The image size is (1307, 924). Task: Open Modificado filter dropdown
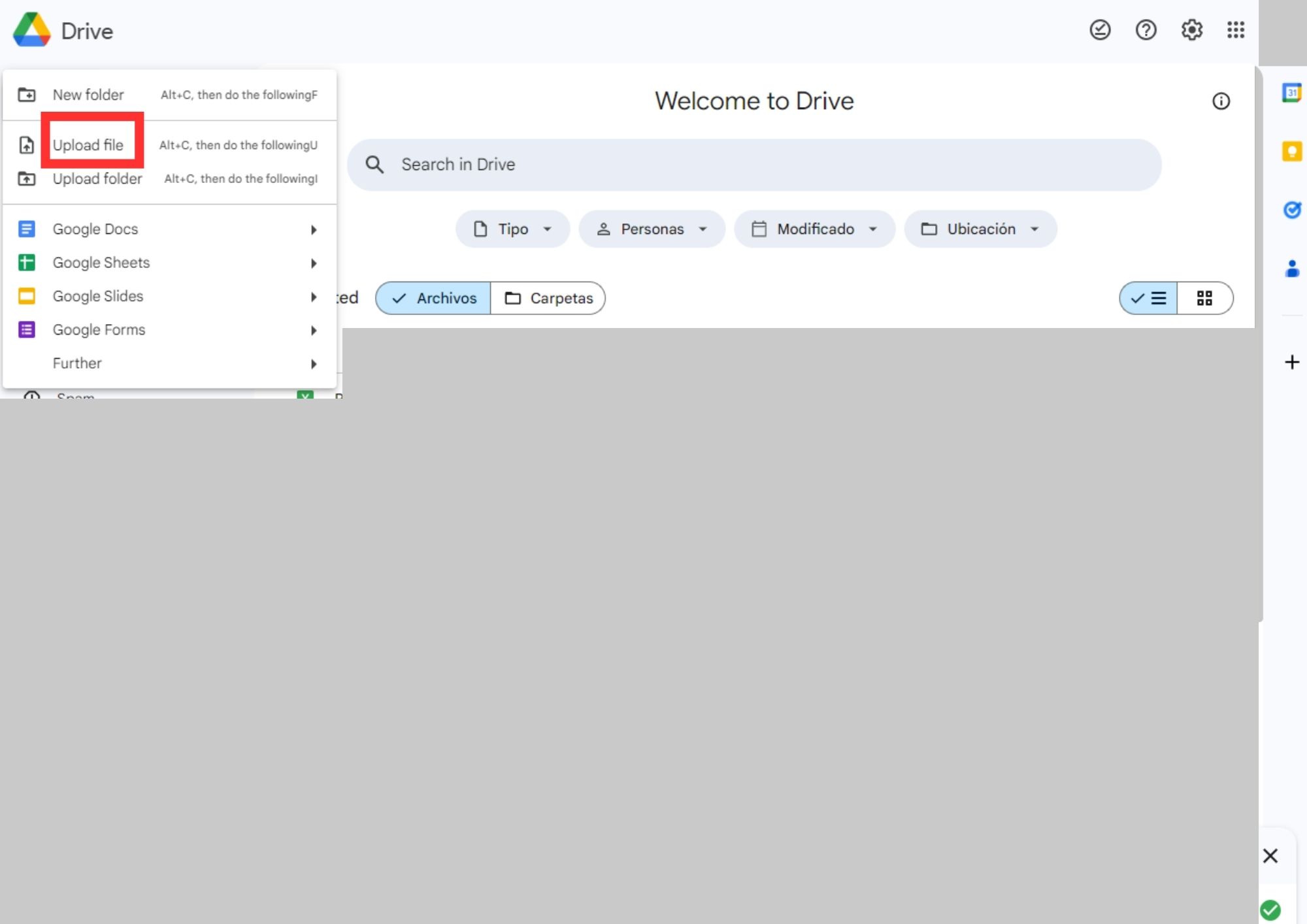[815, 229]
